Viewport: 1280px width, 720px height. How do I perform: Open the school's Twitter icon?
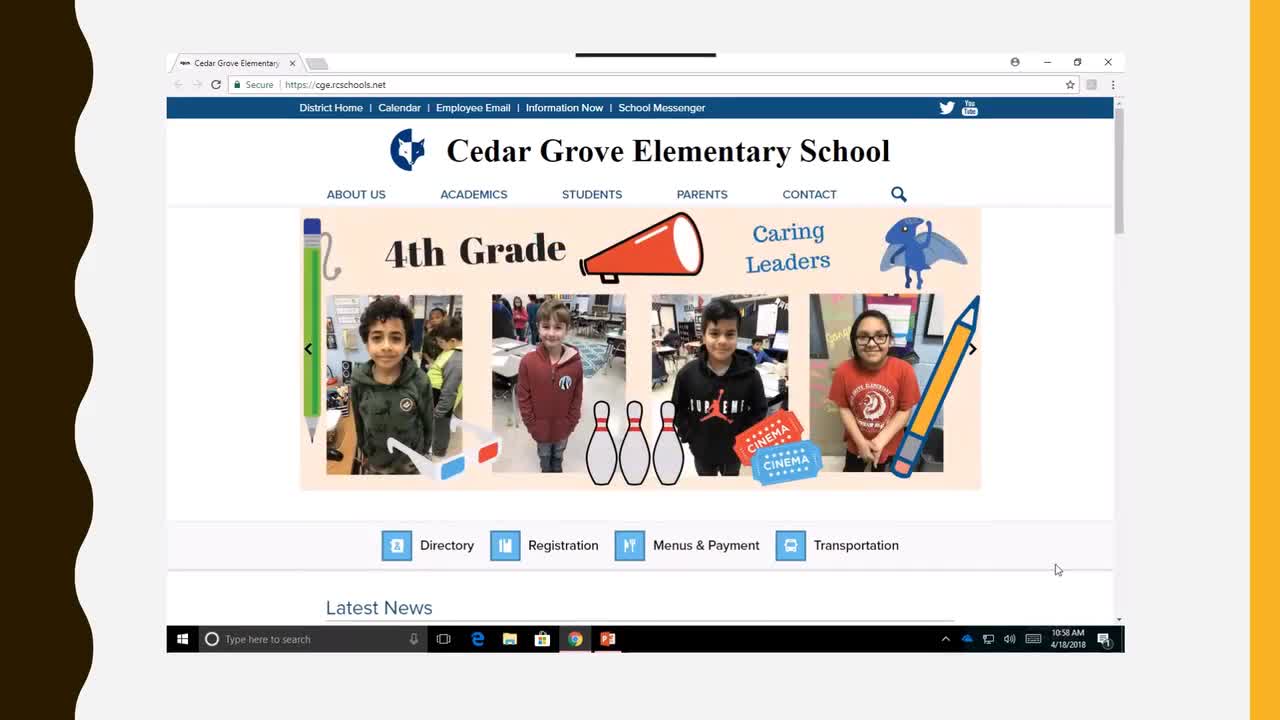[946, 107]
